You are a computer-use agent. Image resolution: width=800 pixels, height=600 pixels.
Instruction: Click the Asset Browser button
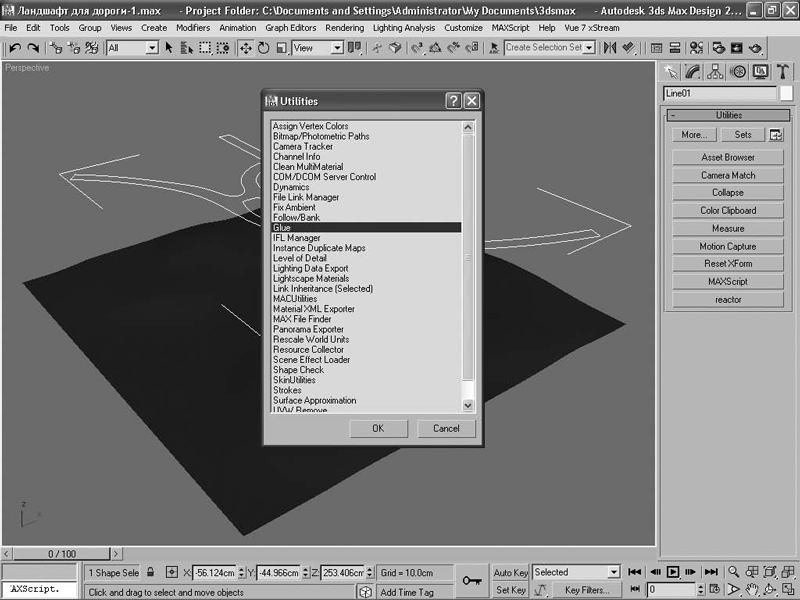pos(727,157)
